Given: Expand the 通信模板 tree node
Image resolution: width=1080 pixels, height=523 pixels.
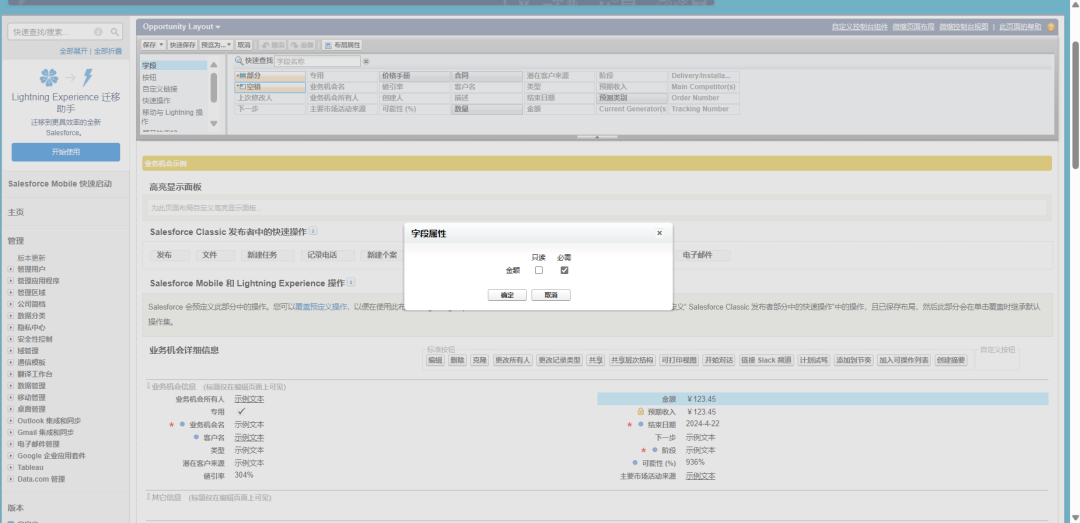Looking at the screenshot, I should pyautogui.click(x=10, y=362).
